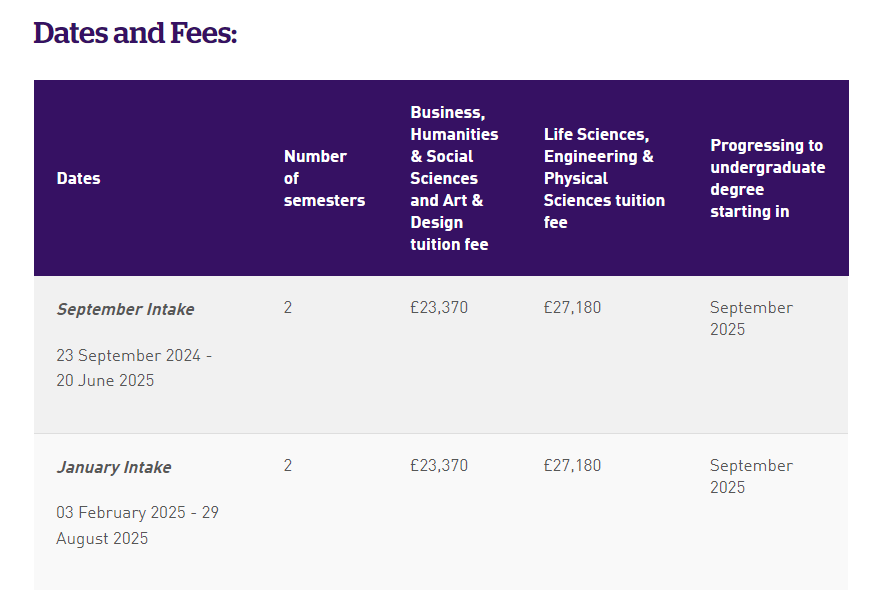Screen dimensions: 882x601
Task: Click the £27,180 fee for January Intake
Action: pos(573,465)
